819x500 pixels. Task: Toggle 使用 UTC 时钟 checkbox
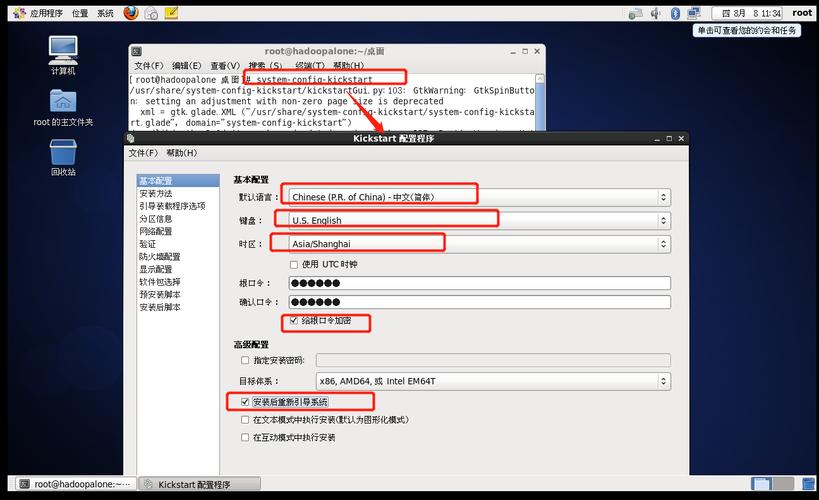[294, 265]
